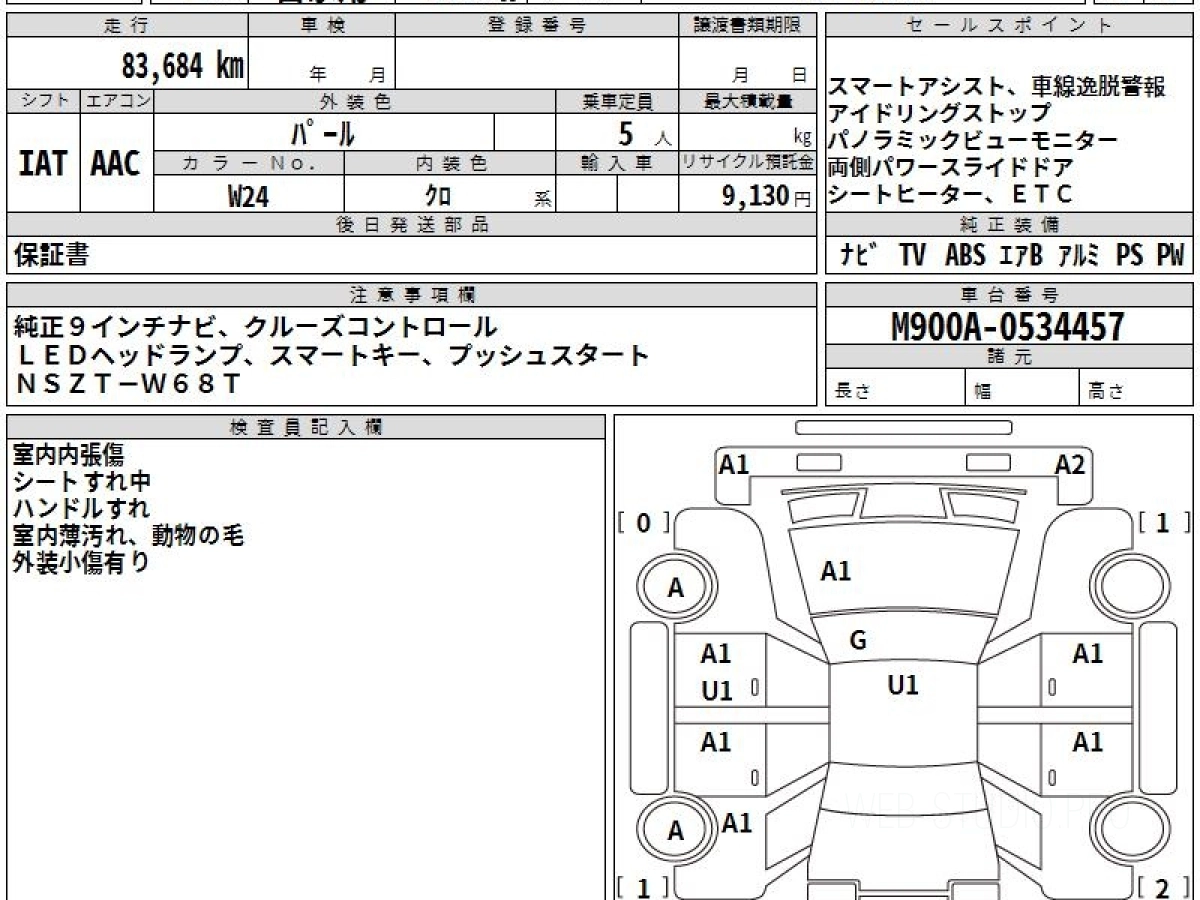The image size is (1200, 900).
Task: Click the リサイクル預託金 header
Action: [x=748, y=163]
